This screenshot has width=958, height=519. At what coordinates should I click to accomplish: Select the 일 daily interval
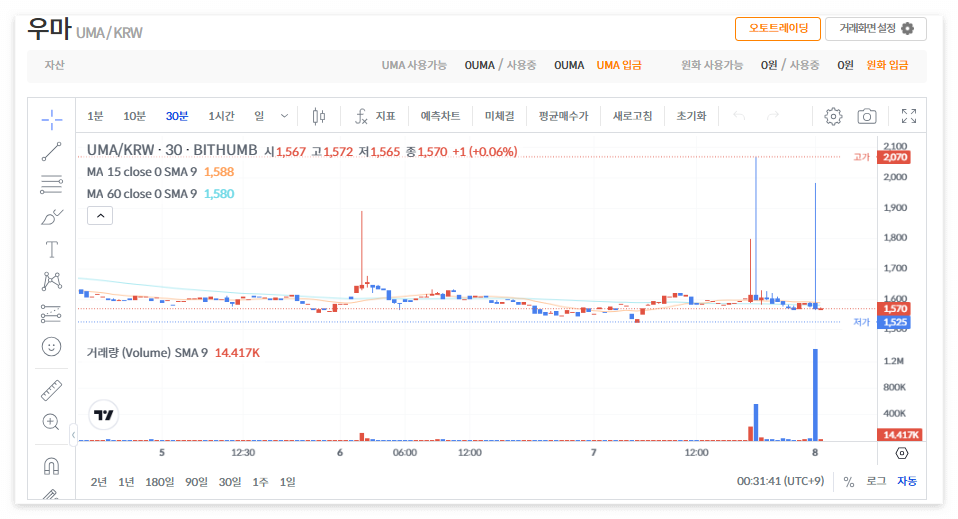pyautogui.click(x=260, y=116)
